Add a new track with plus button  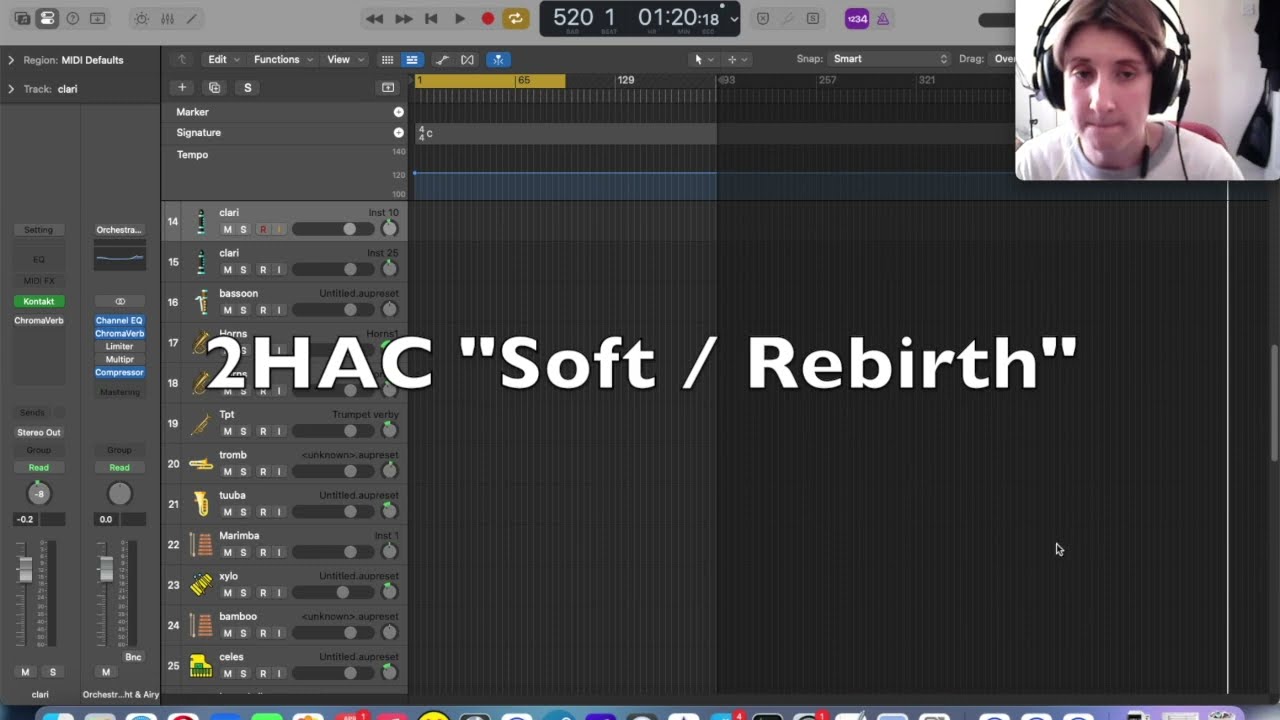pyautogui.click(x=182, y=88)
